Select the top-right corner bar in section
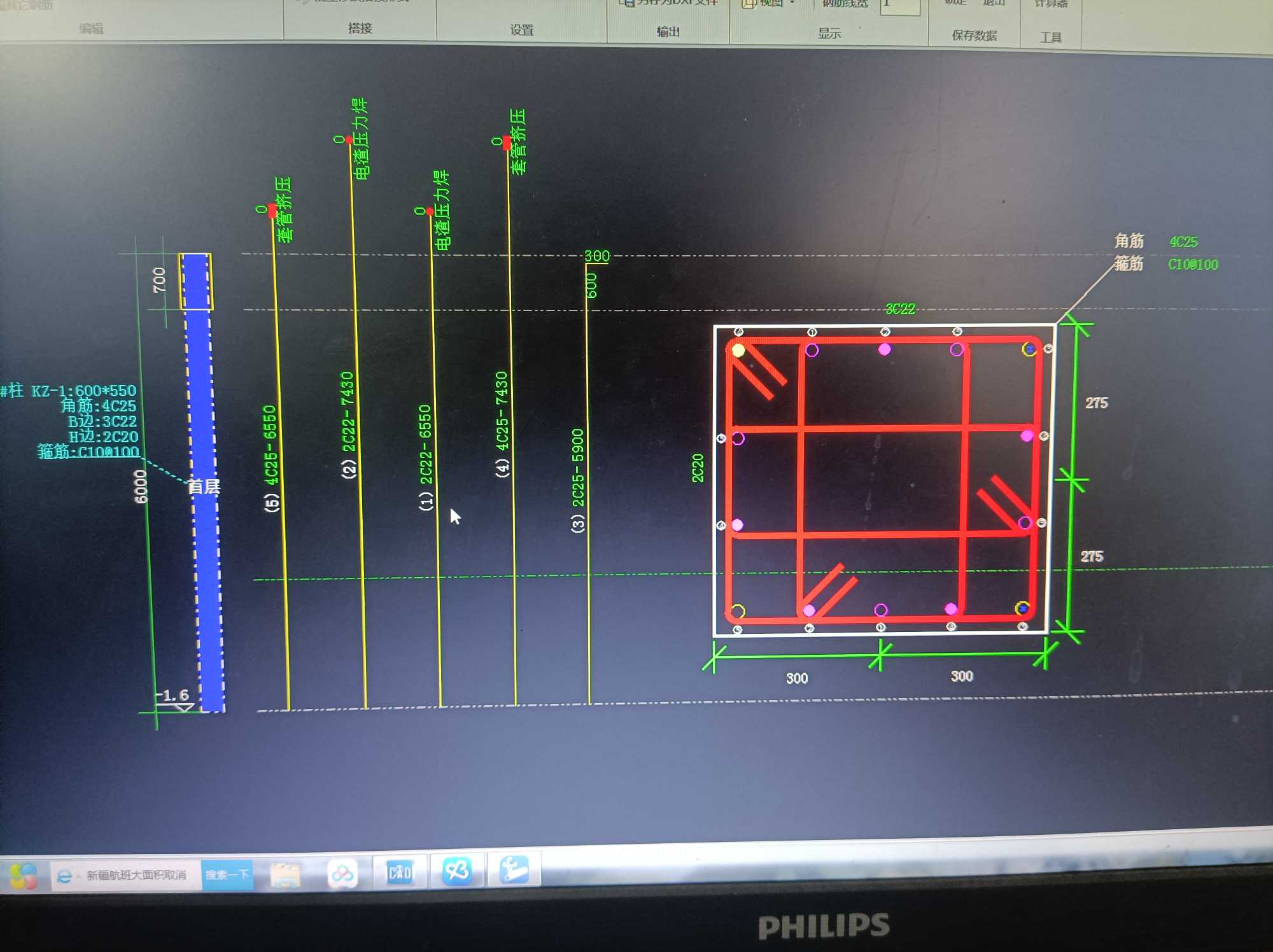 pyautogui.click(x=1029, y=349)
